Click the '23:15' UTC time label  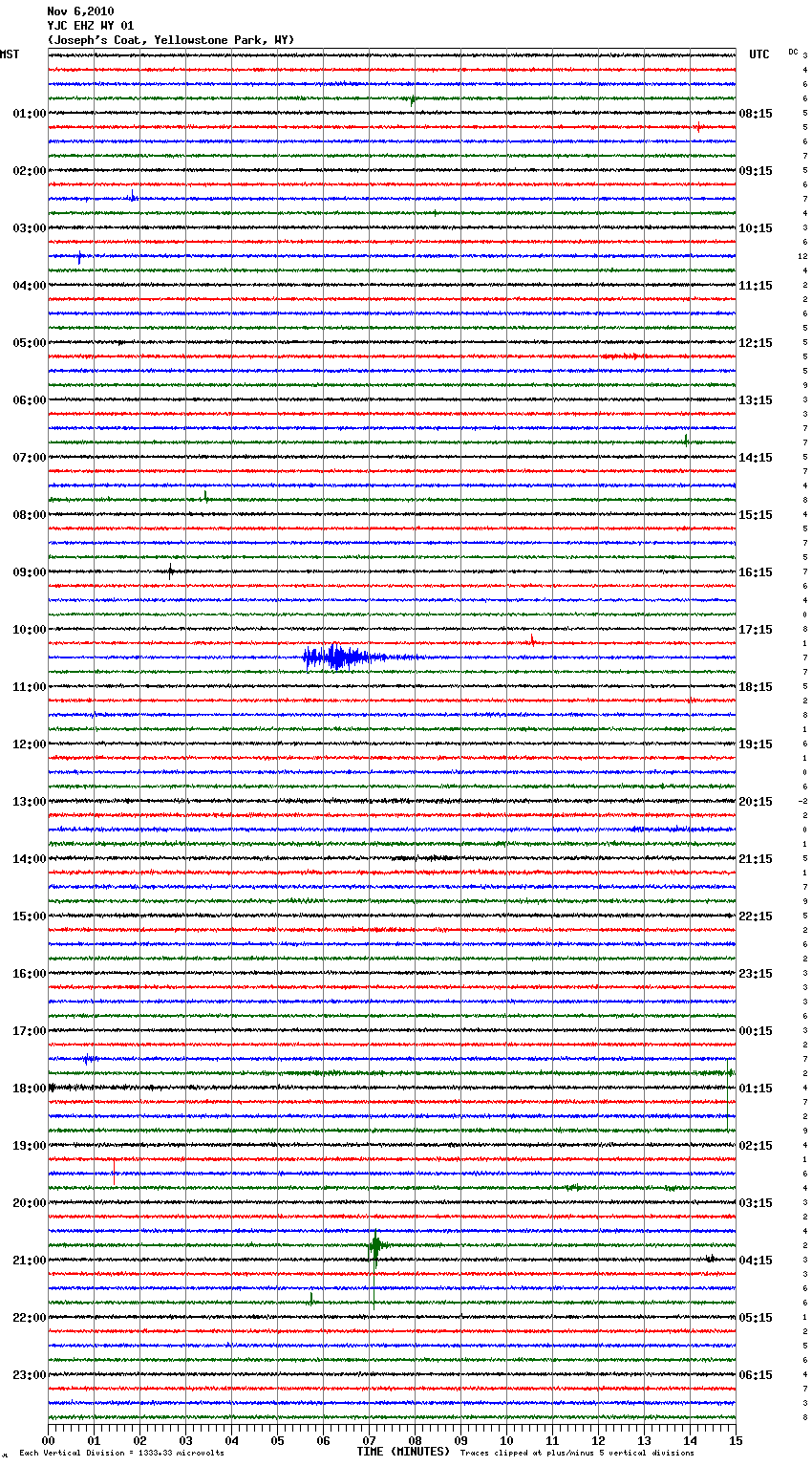coord(756,974)
